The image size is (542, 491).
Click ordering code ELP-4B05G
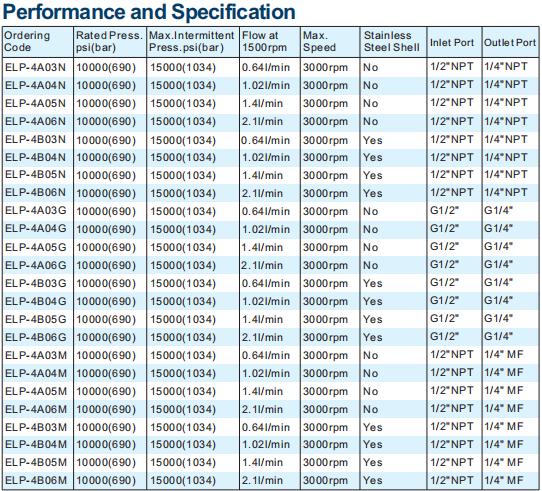tap(36, 319)
